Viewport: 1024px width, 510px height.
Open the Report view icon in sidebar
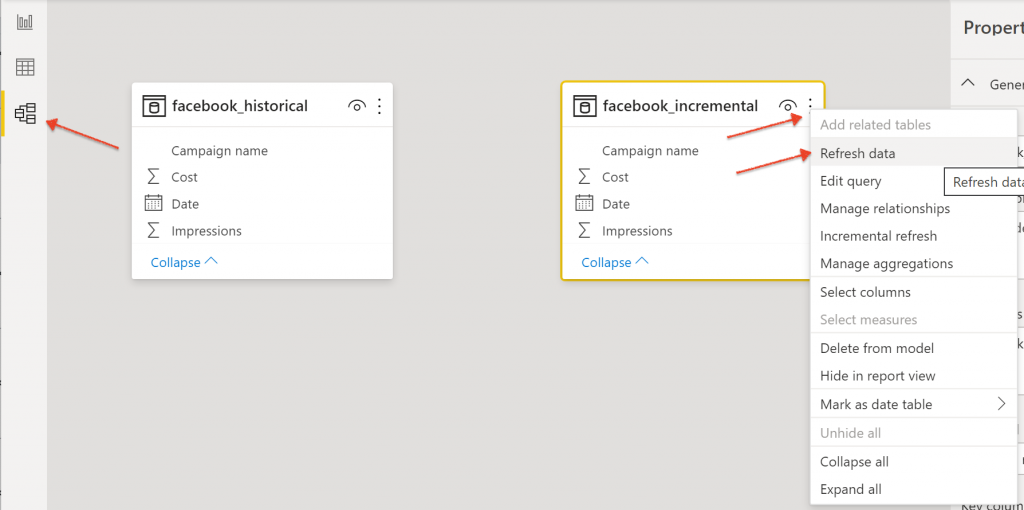tap(25, 21)
